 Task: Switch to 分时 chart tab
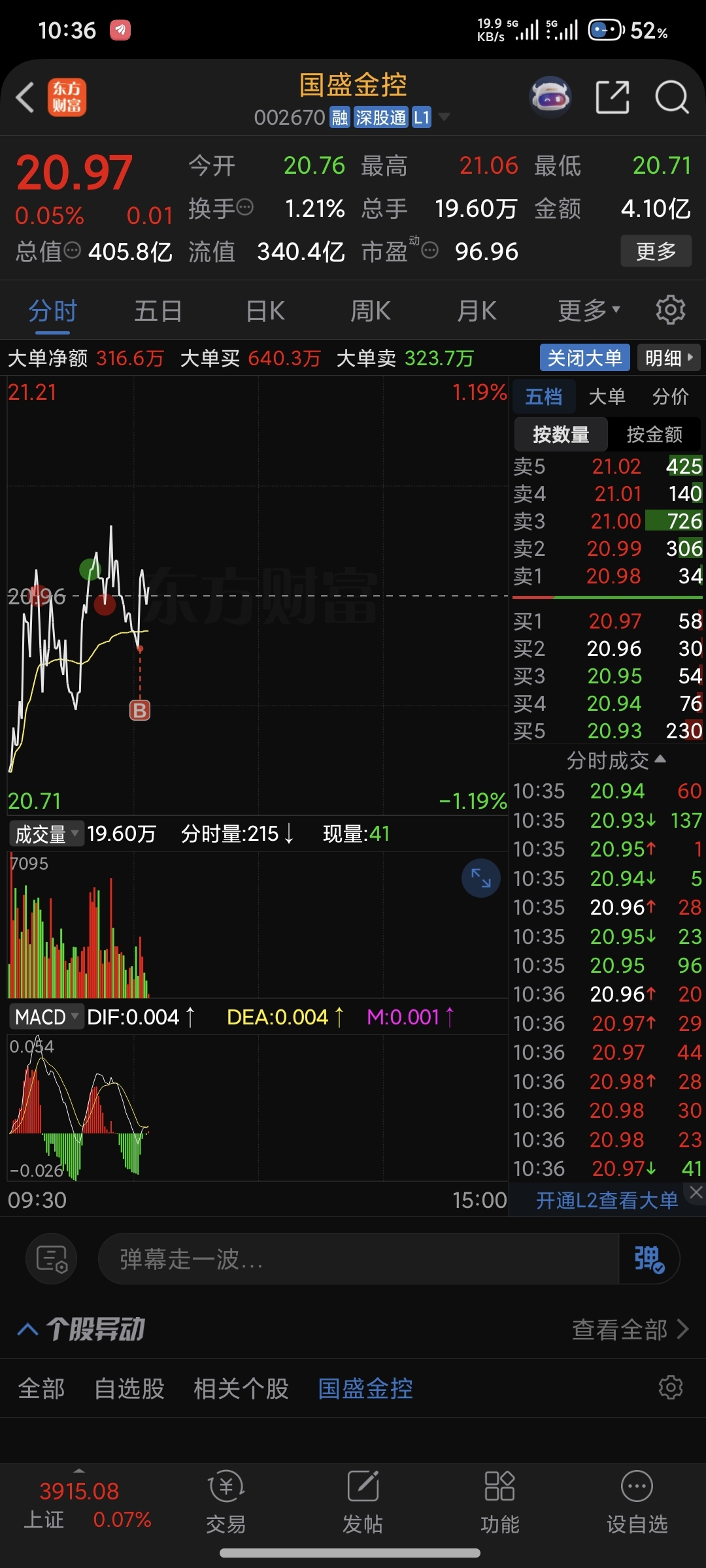53,311
